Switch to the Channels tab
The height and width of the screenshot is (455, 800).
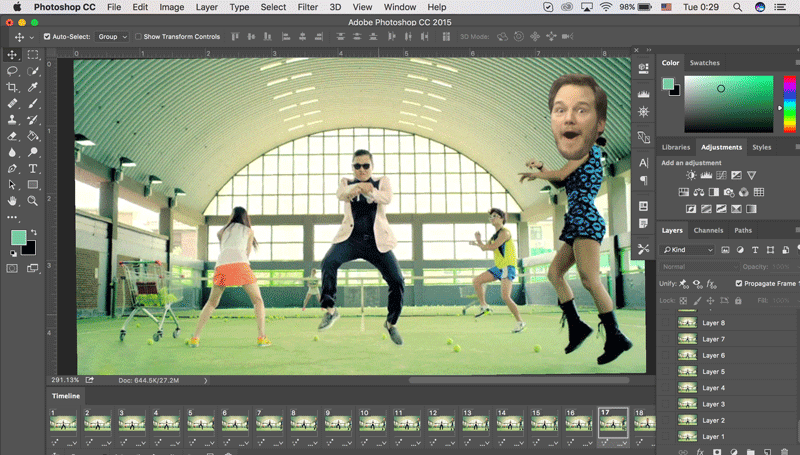708,231
